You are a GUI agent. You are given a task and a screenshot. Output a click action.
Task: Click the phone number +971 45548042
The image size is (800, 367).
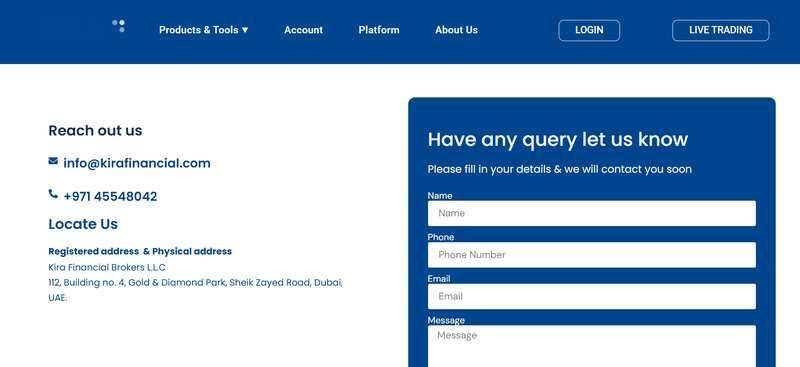[x=110, y=197]
